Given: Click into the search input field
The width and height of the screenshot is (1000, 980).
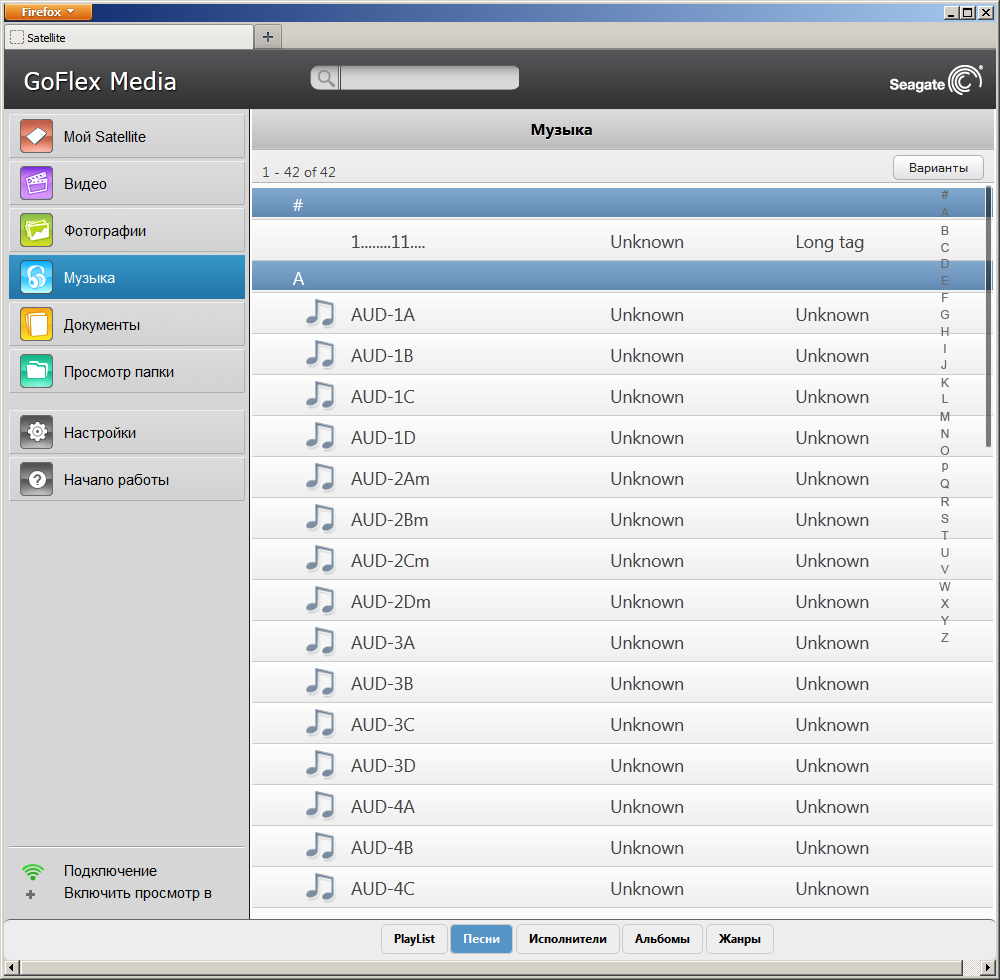Looking at the screenshot, I should tap(429, 78).
